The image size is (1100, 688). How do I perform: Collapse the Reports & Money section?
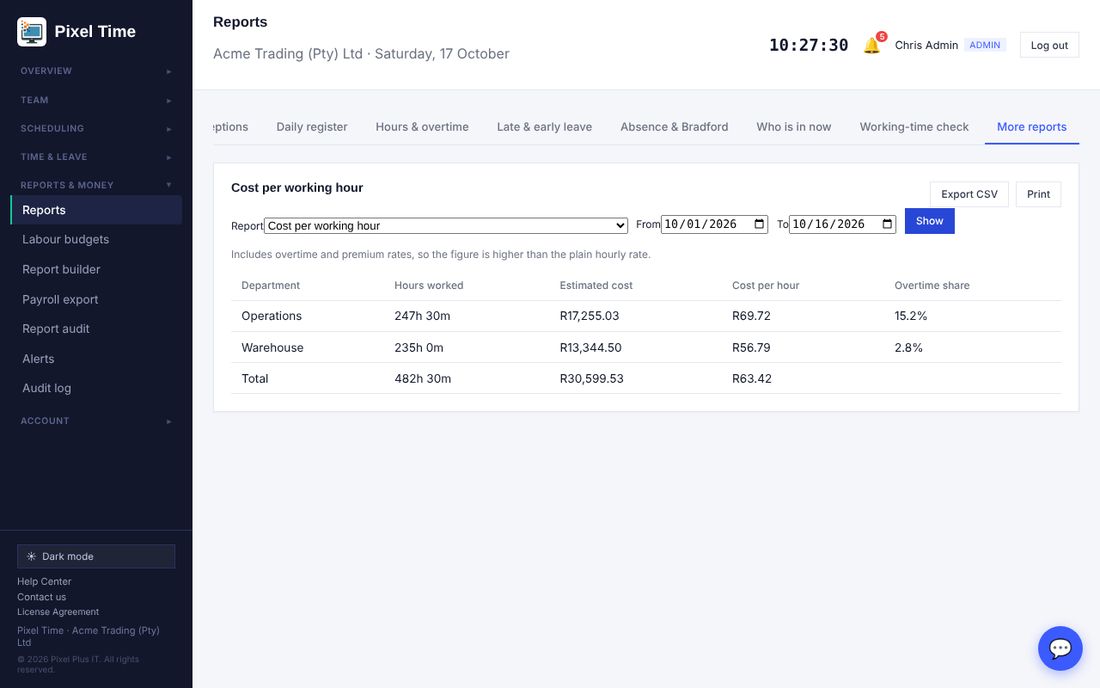pyautogui.click(x=96, y=185)
